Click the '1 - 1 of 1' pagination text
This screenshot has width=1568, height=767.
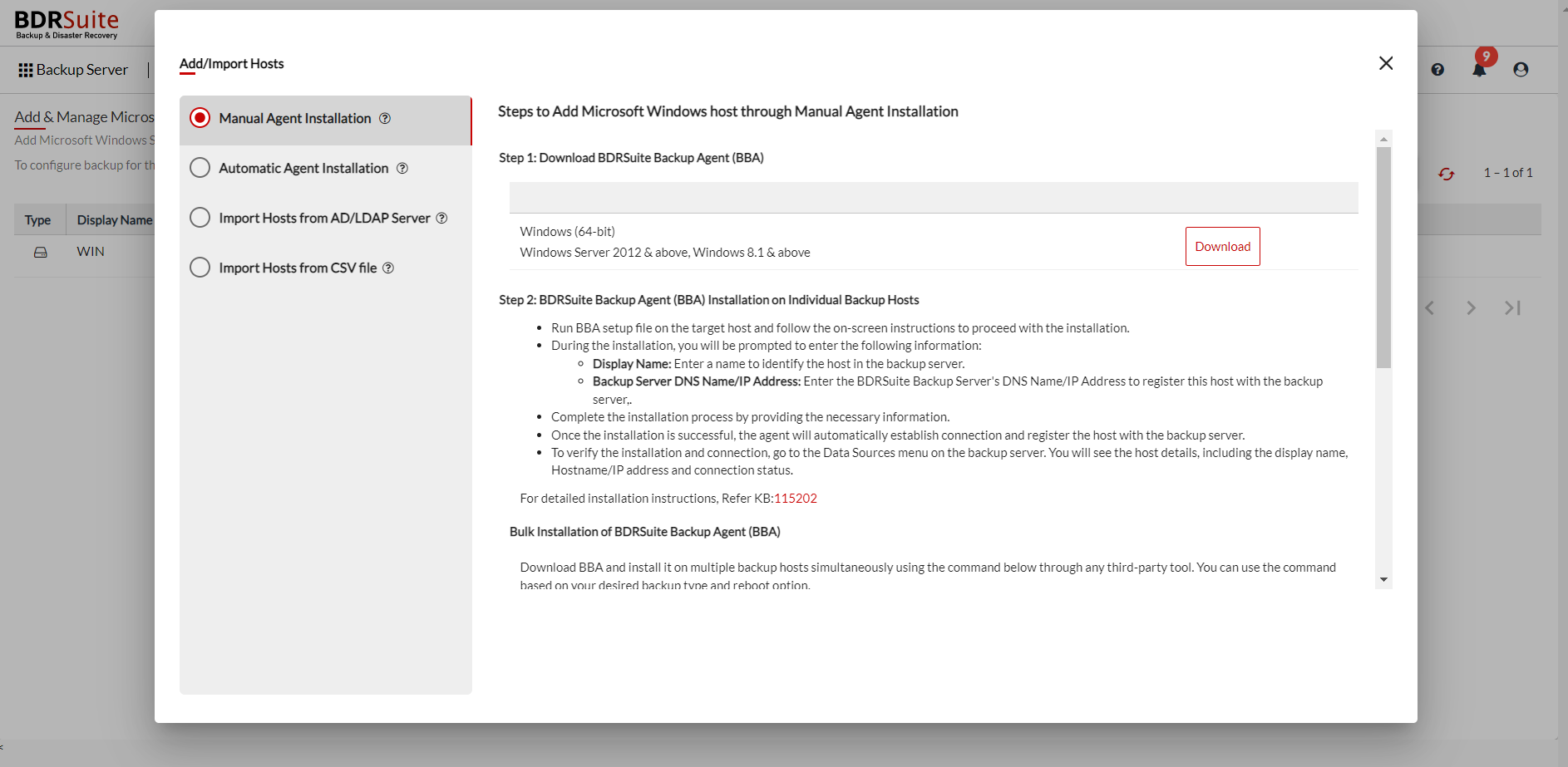tap(1508, 173)
